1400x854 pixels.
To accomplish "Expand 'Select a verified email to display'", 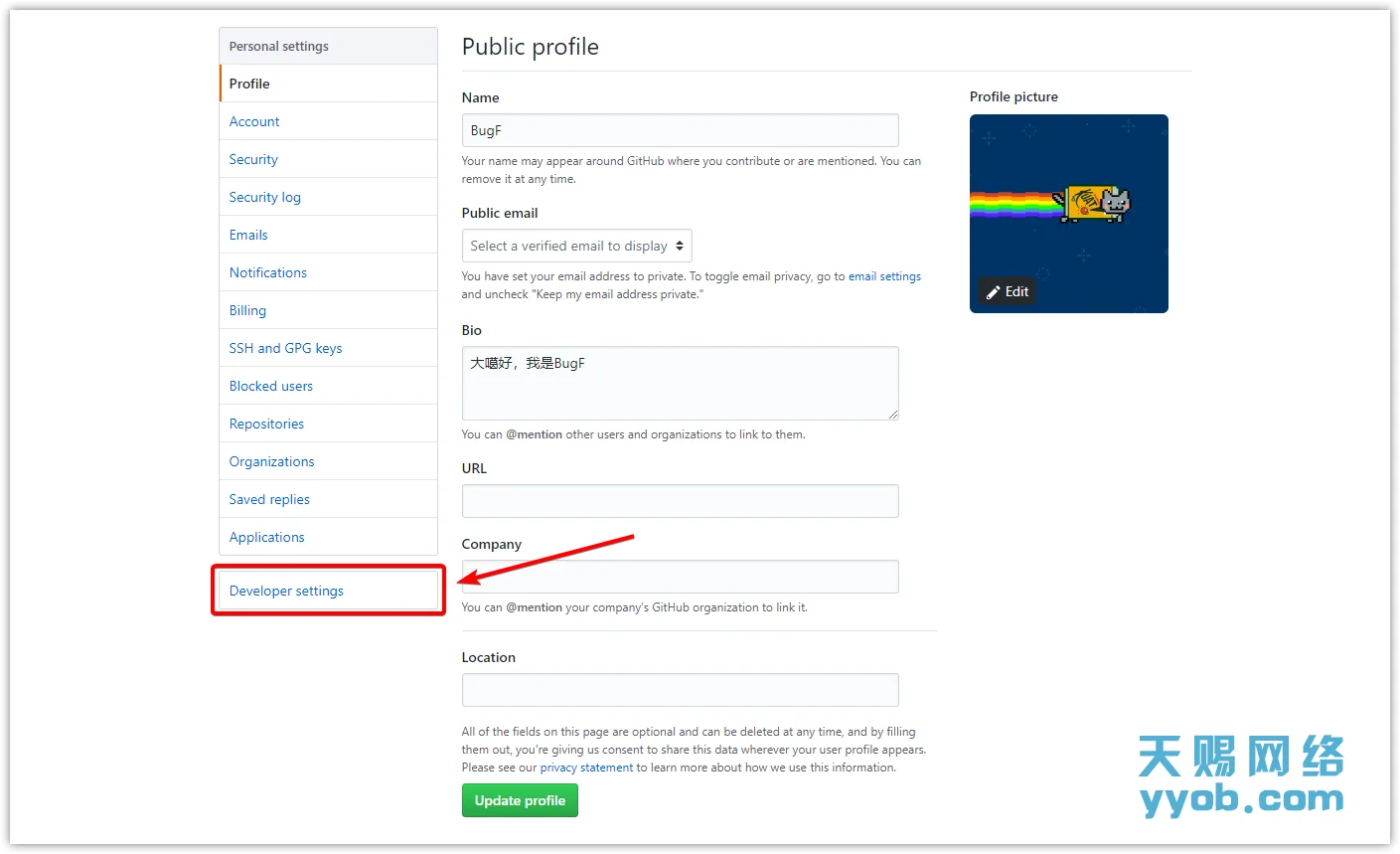I will tap(576, 246).
